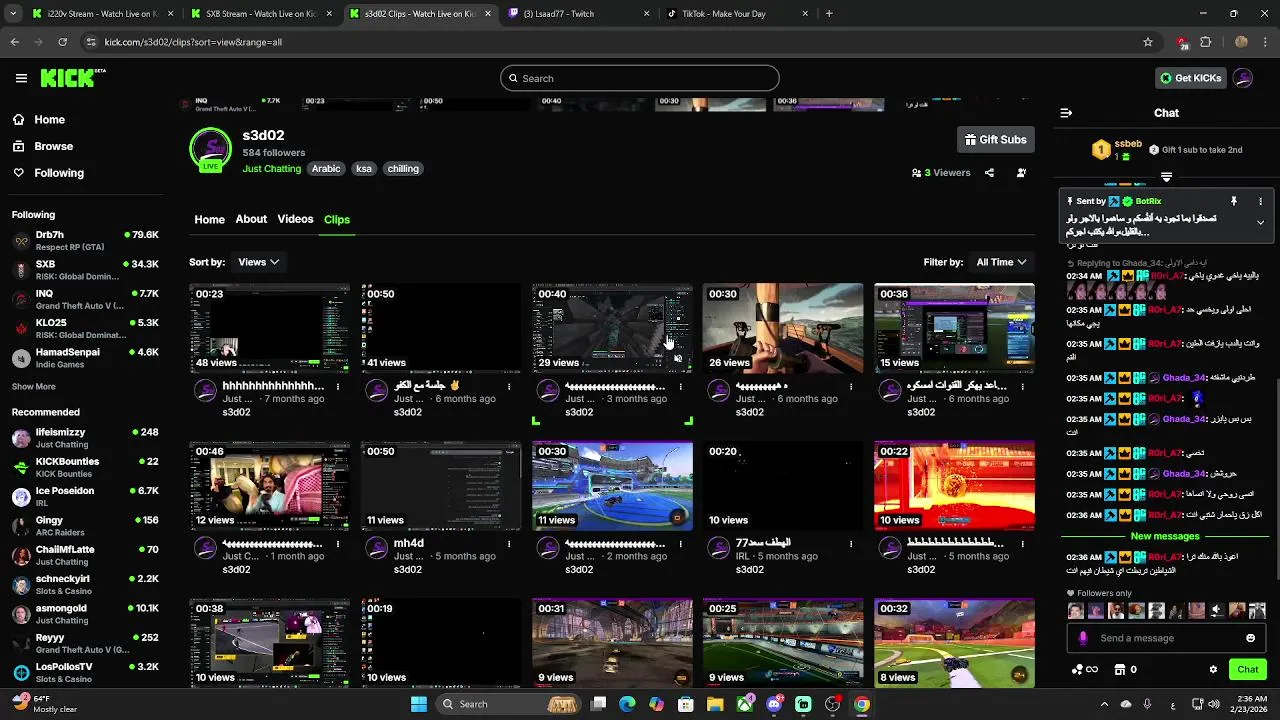The height and width of the screenshot is (720, 1280).
Task: Show hidden system tray icons
Action: [1104, 704]
